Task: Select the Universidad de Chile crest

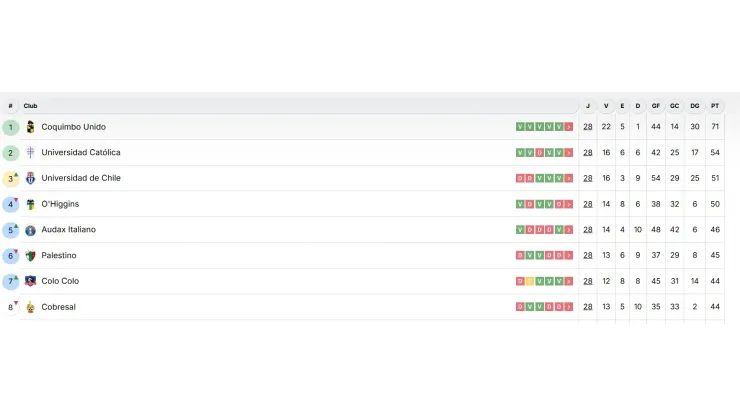Action: [x=30, y=178]
